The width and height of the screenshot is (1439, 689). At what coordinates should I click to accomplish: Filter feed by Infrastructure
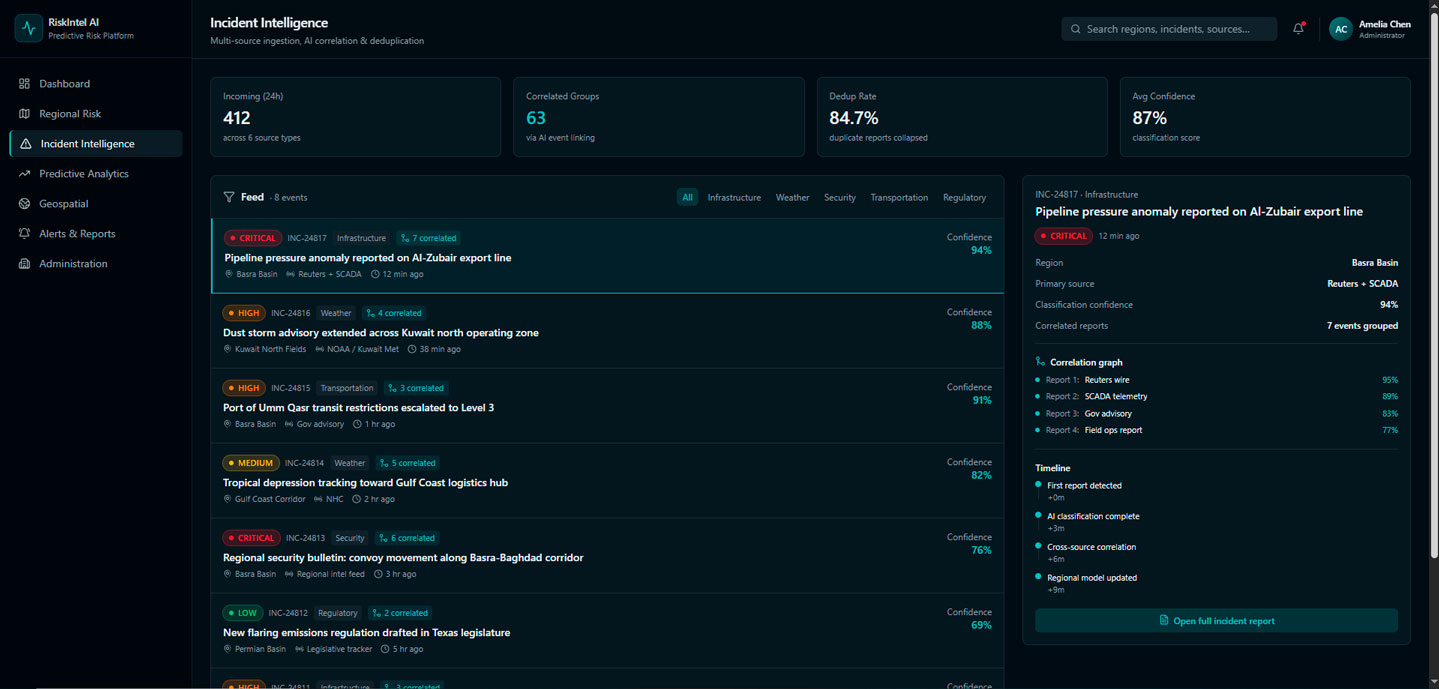click(734, 197)
